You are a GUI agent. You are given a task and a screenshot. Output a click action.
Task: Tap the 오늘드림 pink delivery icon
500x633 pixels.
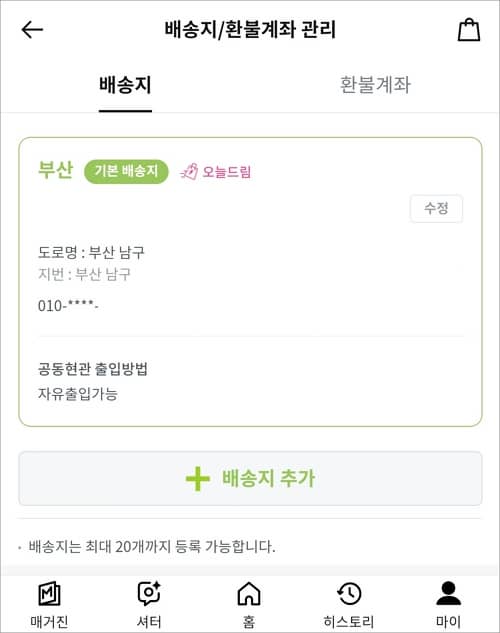point(189,172)
